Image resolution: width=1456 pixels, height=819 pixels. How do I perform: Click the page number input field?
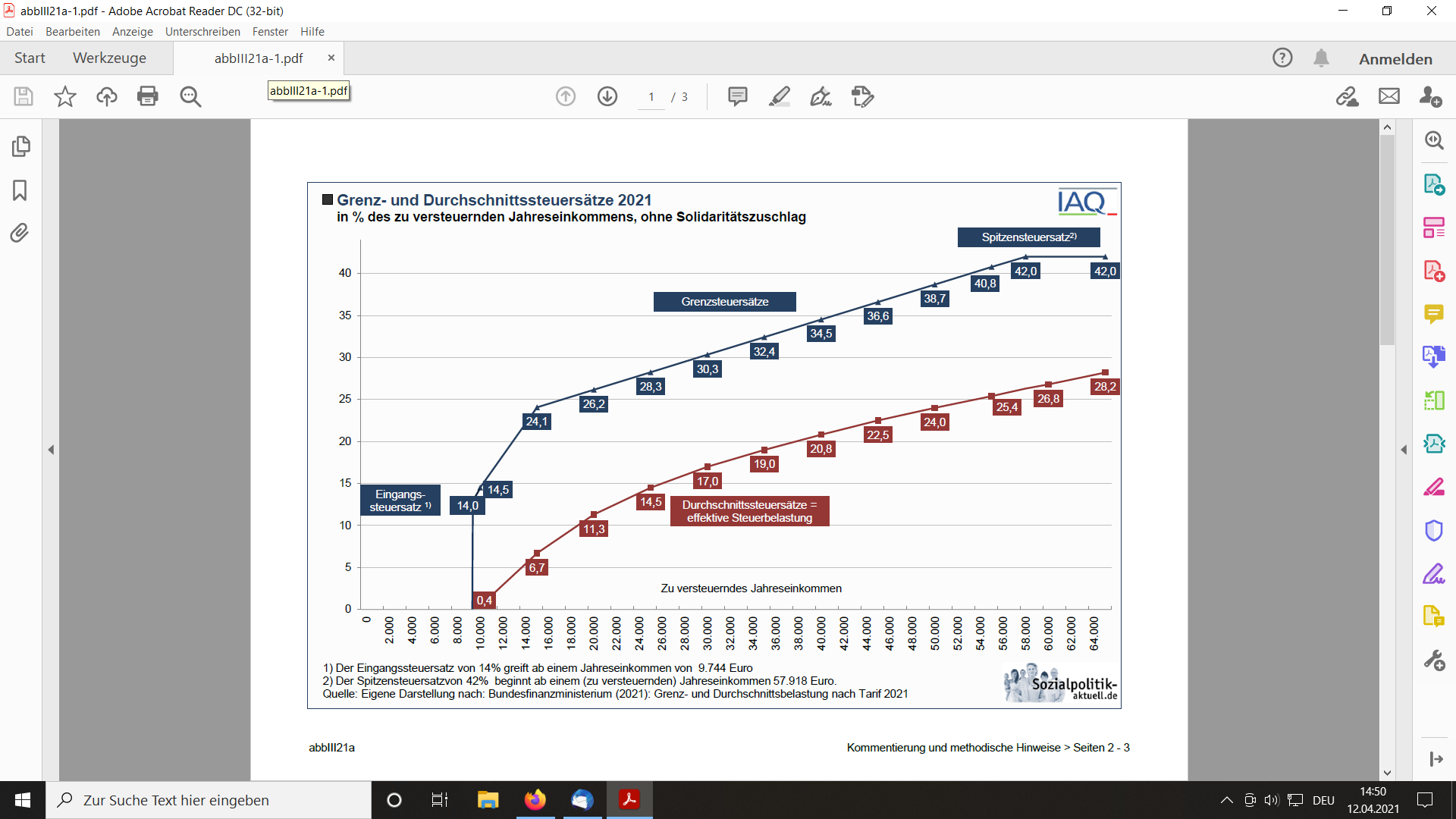point(651,97)
